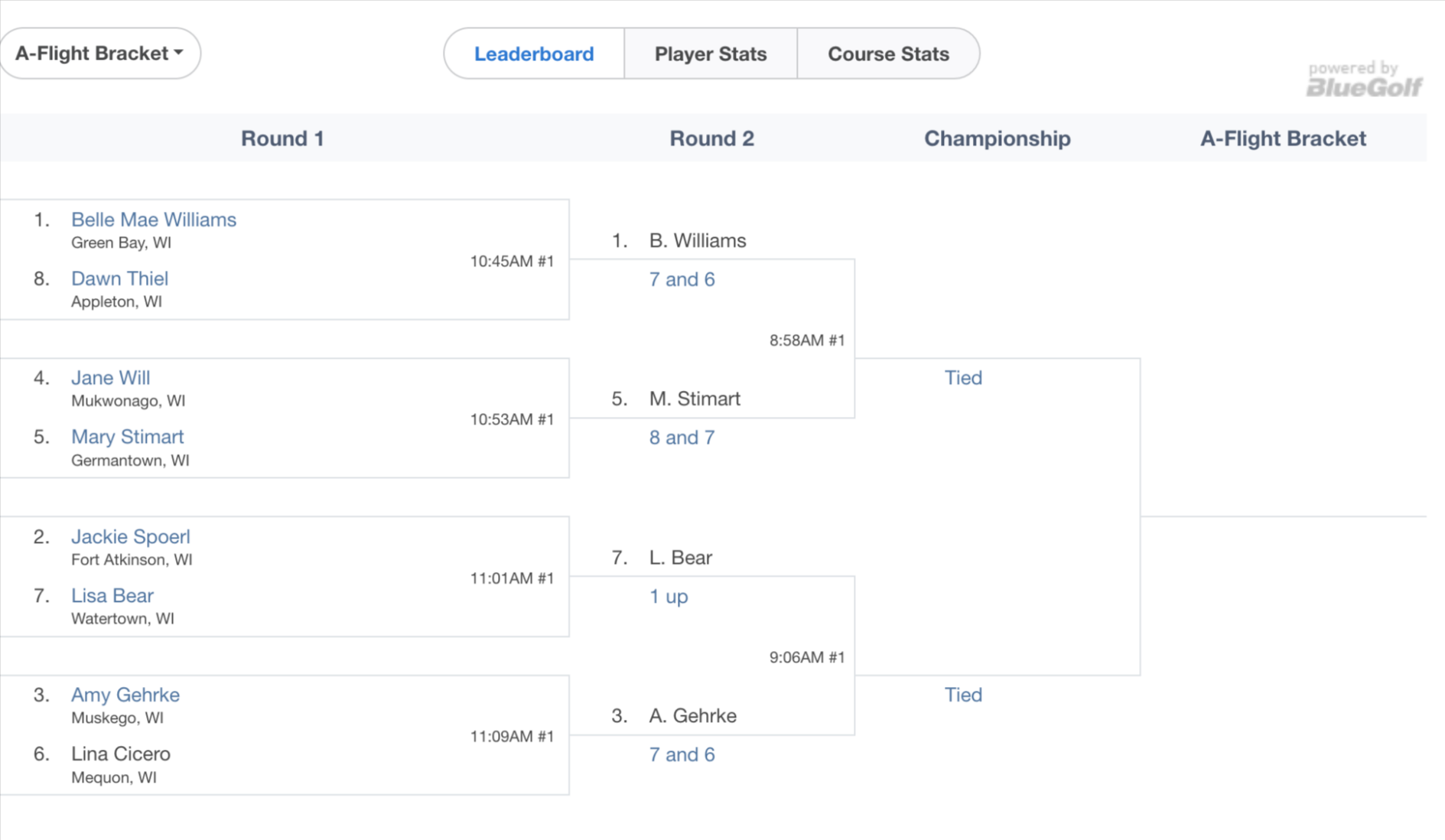Viewport: 1445px width, 840px height.
Task: Click the BlueGolf logo
Action: pyautogui.click(x=1363, y=80)
